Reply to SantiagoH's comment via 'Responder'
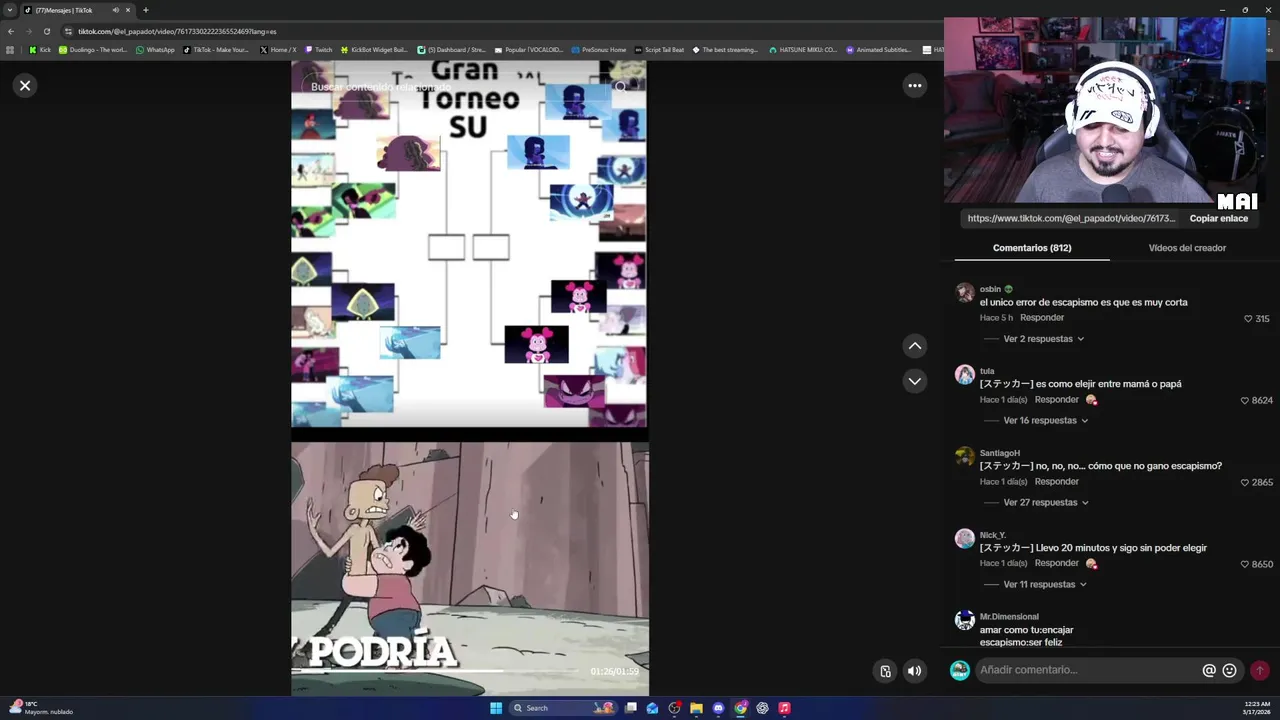1280x720 pixels. tap(1056, 482)
